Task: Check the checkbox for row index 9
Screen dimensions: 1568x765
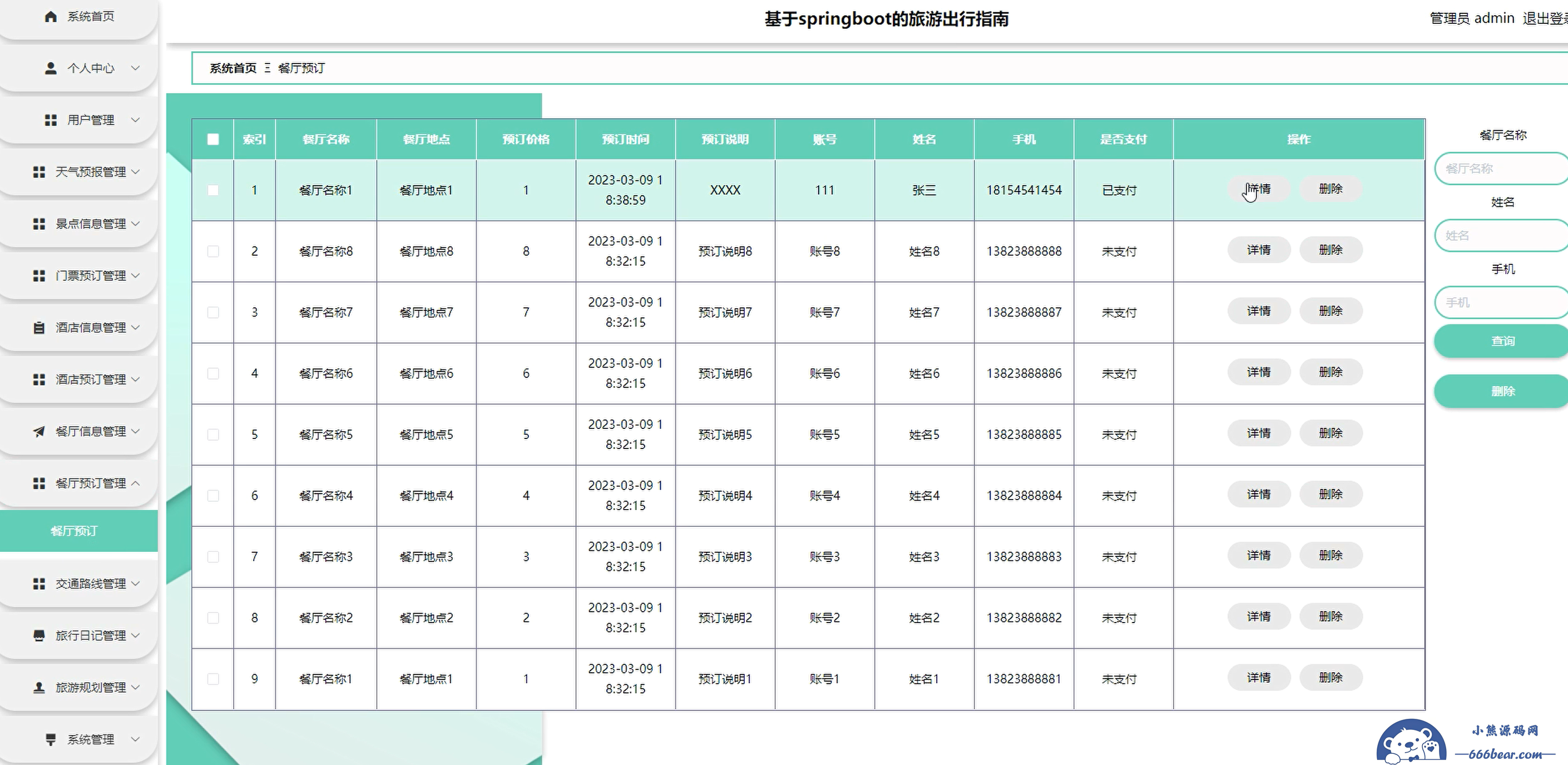Action: (213, 679)
